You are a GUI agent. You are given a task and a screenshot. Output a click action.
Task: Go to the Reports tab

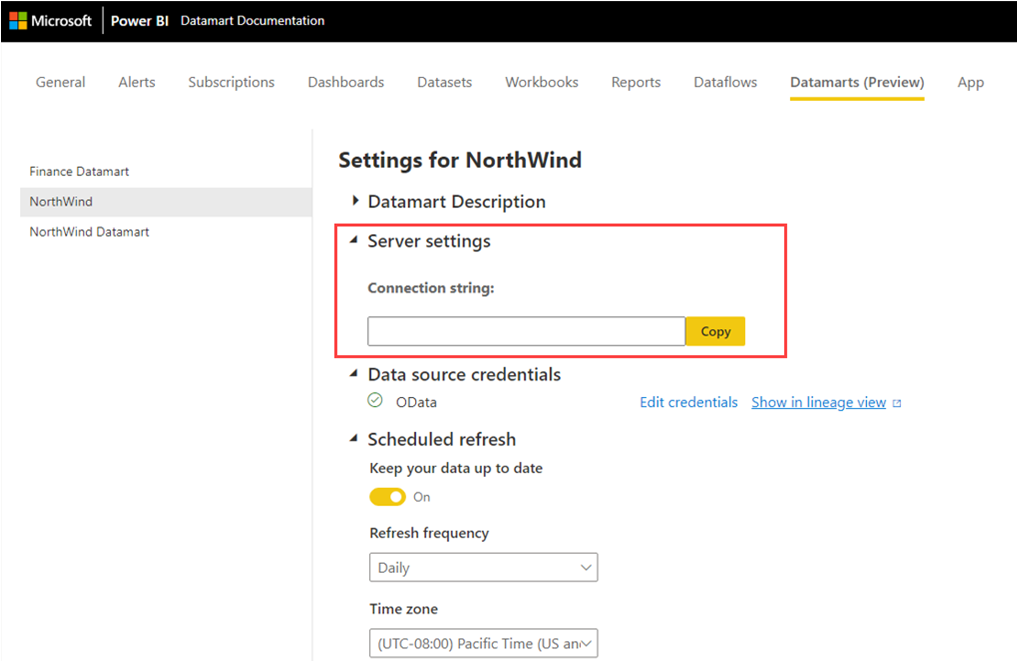636,82
